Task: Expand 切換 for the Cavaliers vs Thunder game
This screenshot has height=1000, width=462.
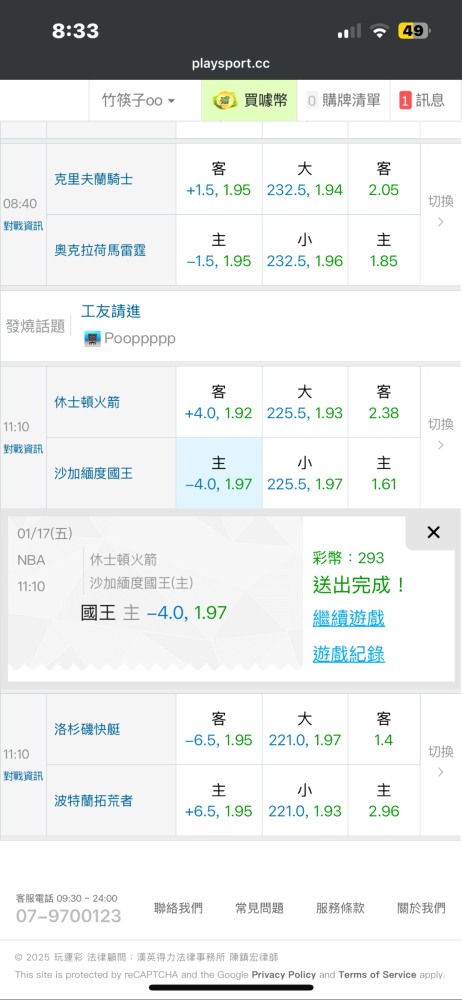Action: tap(440, 211)
